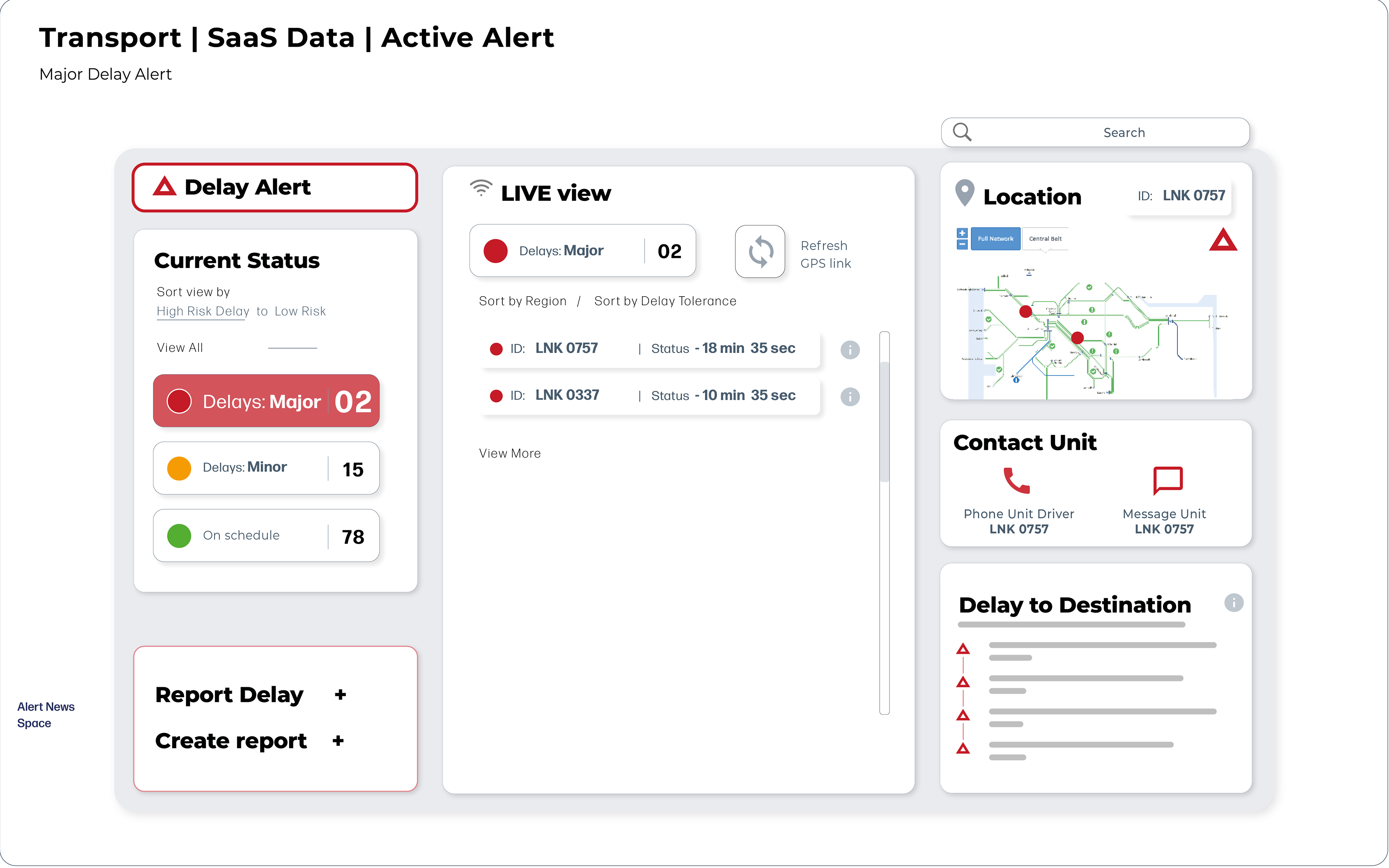Select the Delays: Minor status filter

coord(266,468)
